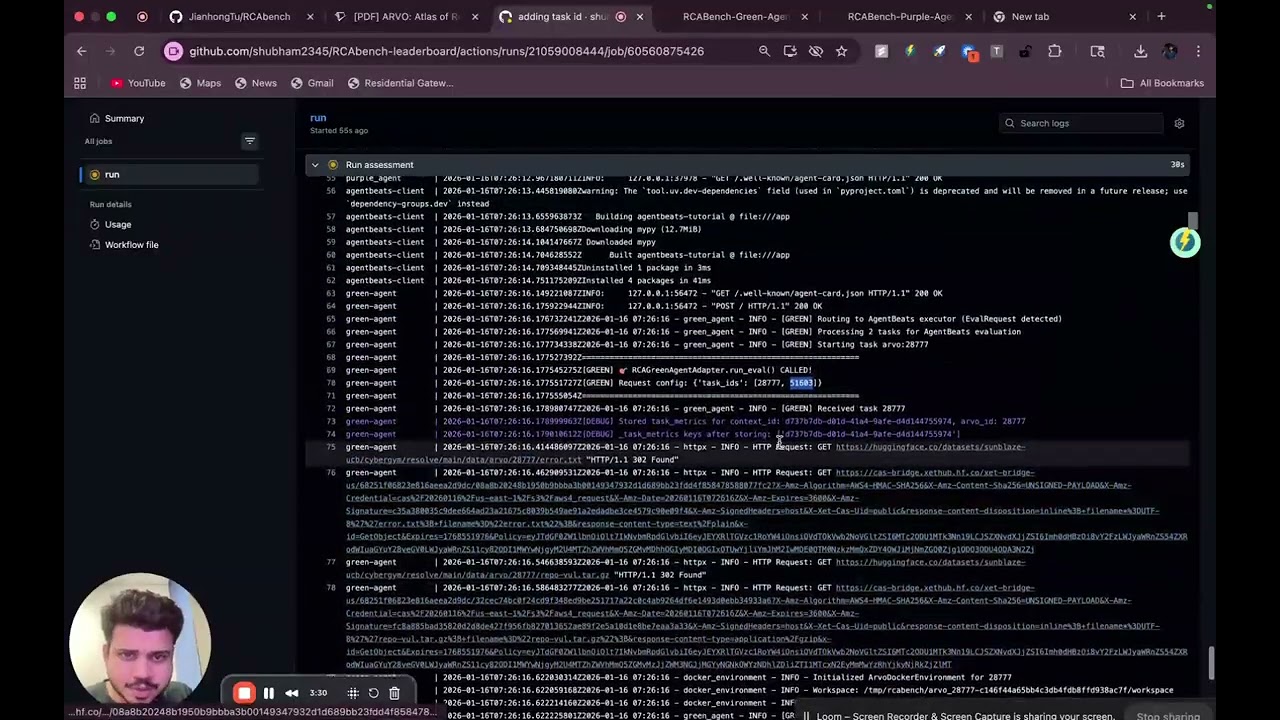This screenshot has width=1280, height=720.
Task: Open the Usage run detail
Action: pyautogui.click(x=118, y=224)
